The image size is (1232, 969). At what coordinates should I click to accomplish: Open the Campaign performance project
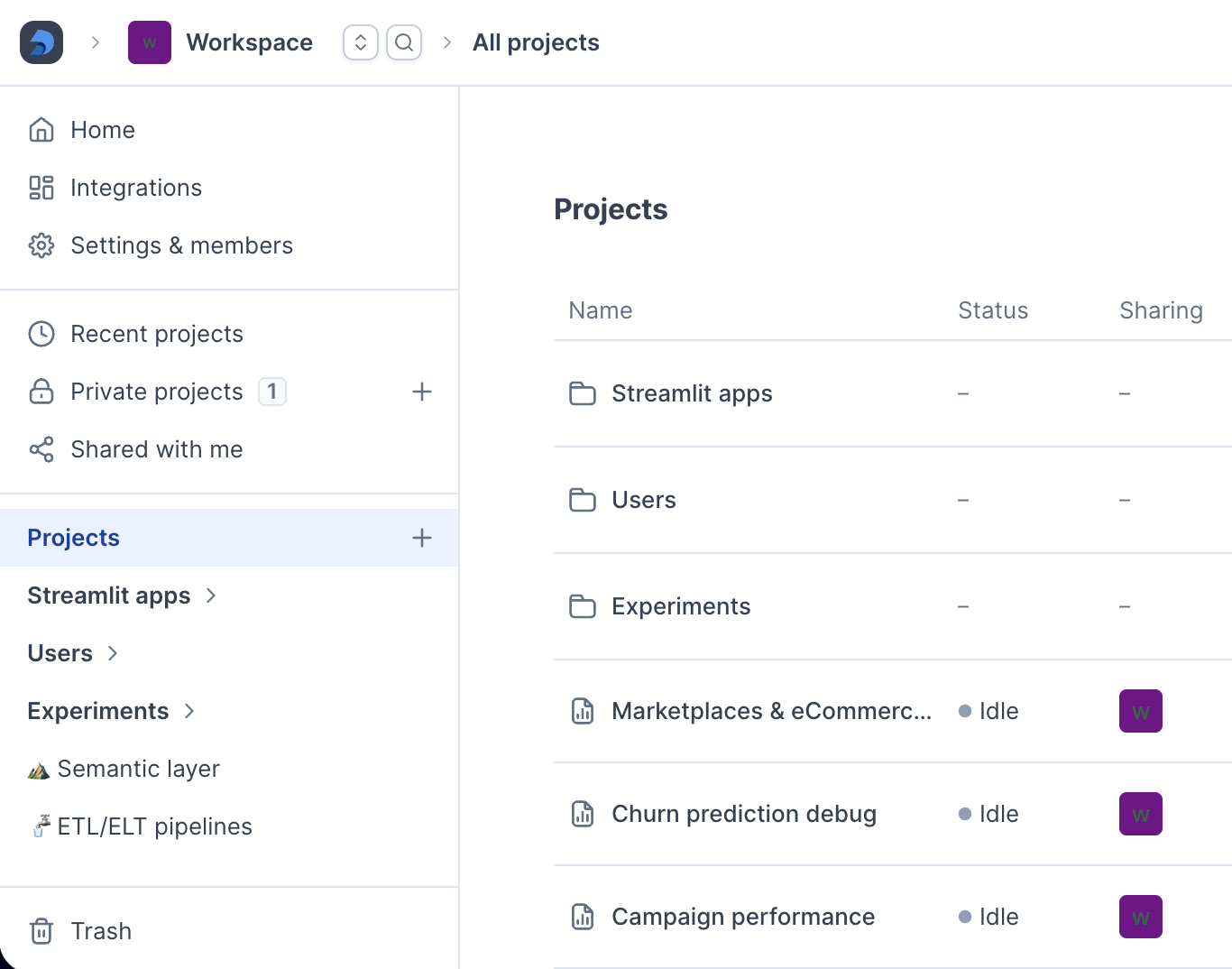tap(743, 917)
